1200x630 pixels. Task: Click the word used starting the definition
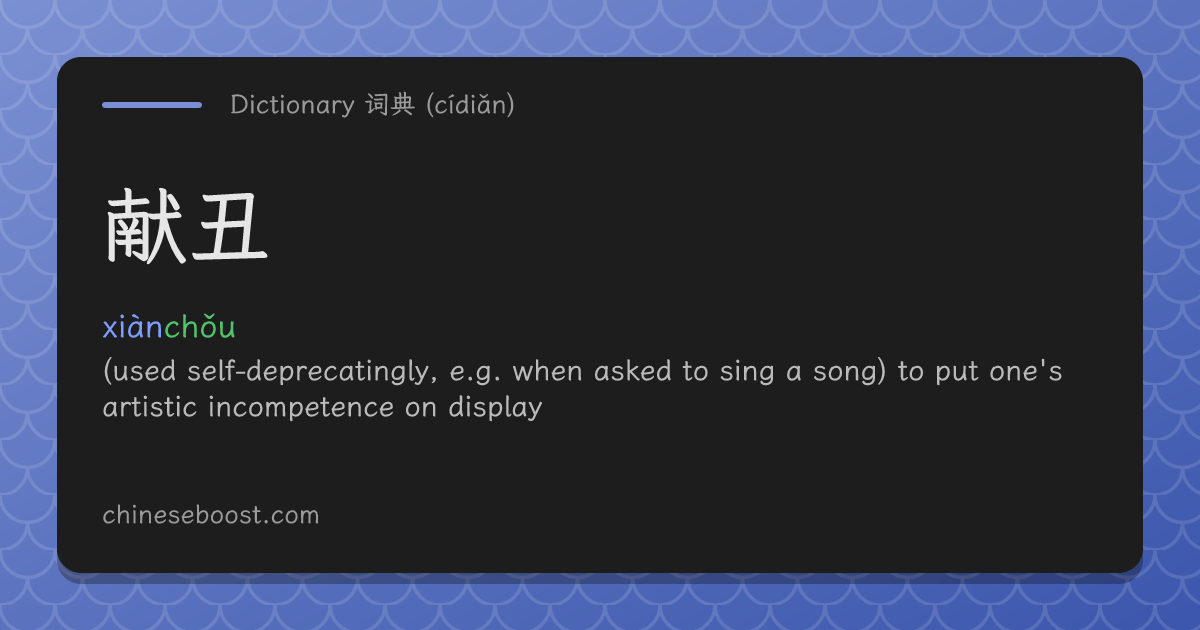141,372
